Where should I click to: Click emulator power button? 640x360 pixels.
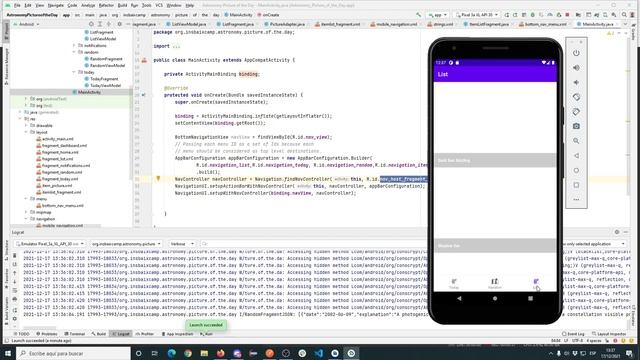(576, 53)
